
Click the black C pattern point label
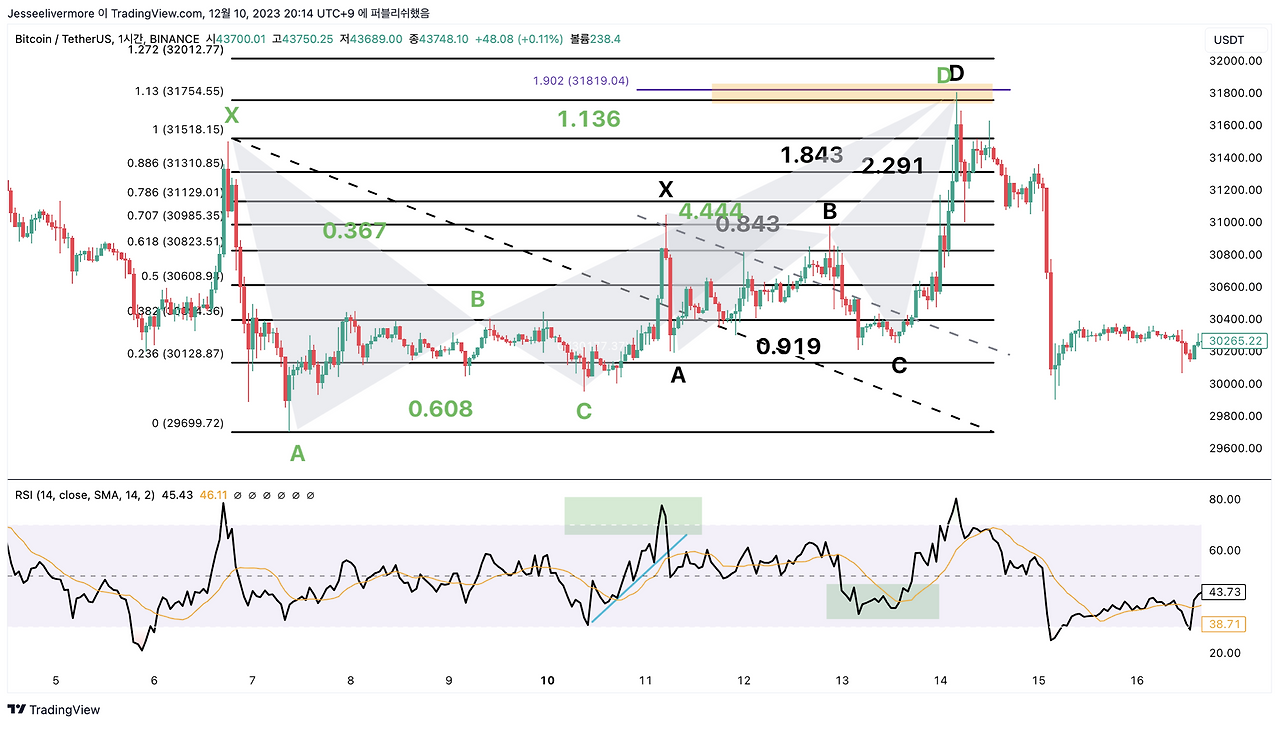[899, 366]
